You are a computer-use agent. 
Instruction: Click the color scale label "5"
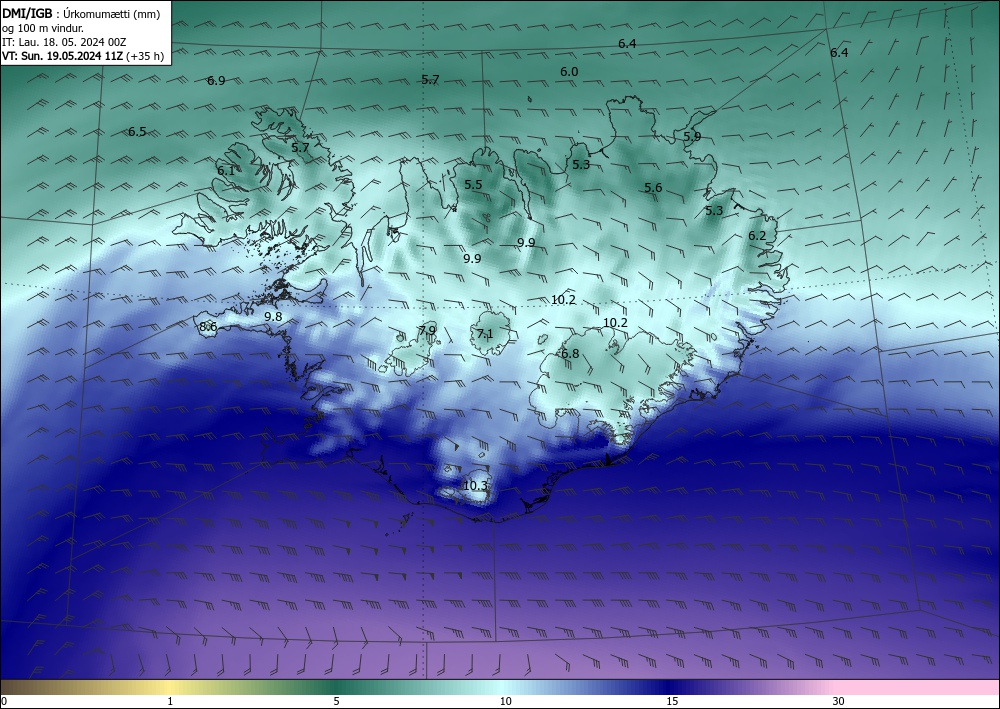(x=336, y=701)
